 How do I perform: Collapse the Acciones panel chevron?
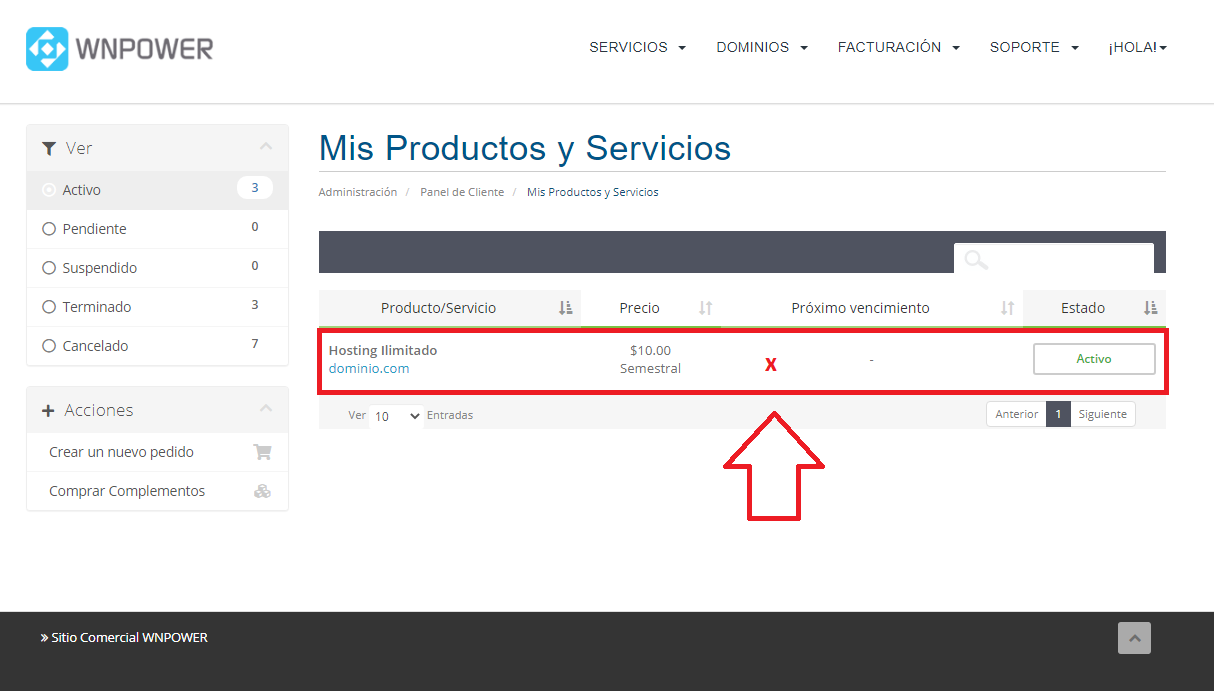point(265,409)
